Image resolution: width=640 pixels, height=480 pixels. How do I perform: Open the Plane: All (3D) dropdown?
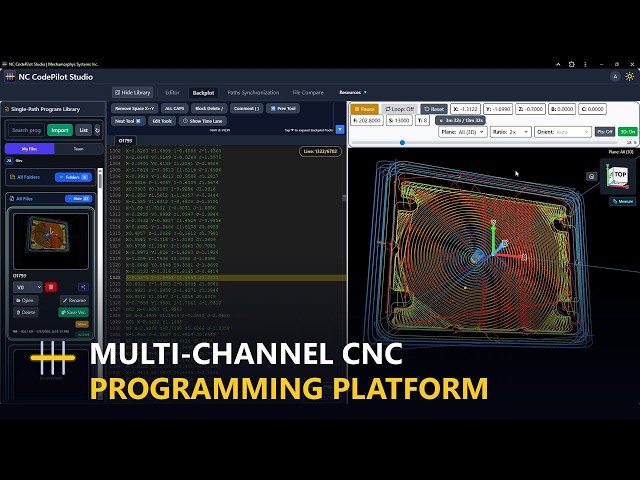click(462, 132)
